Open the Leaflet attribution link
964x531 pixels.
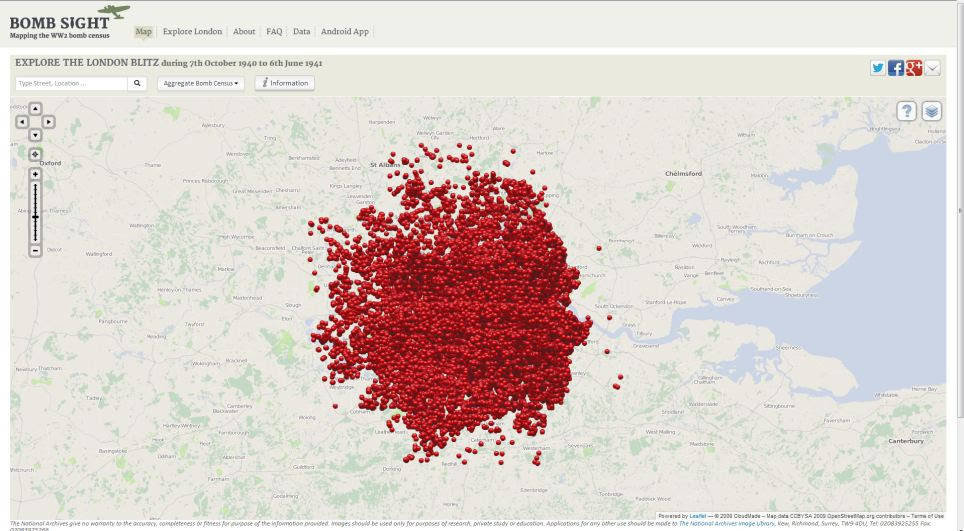coord(697,516)
